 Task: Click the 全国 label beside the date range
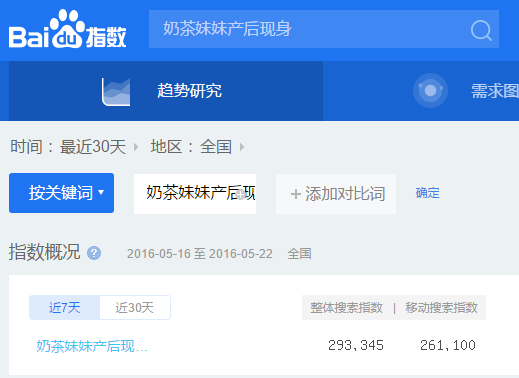(299, 254)
